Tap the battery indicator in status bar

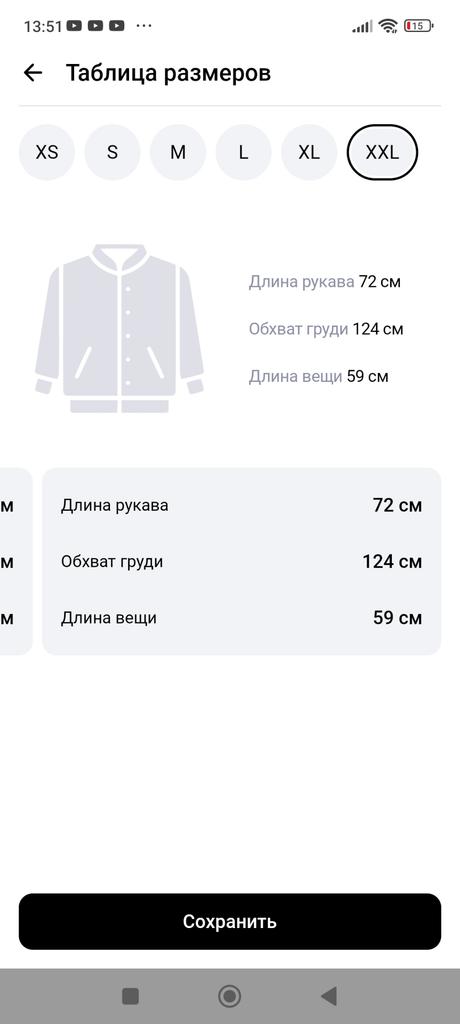418,26
